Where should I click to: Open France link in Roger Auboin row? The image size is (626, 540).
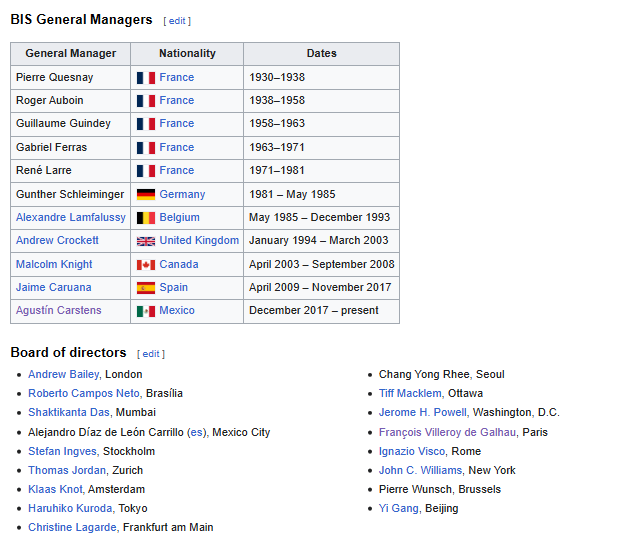(x=176, y=100)
